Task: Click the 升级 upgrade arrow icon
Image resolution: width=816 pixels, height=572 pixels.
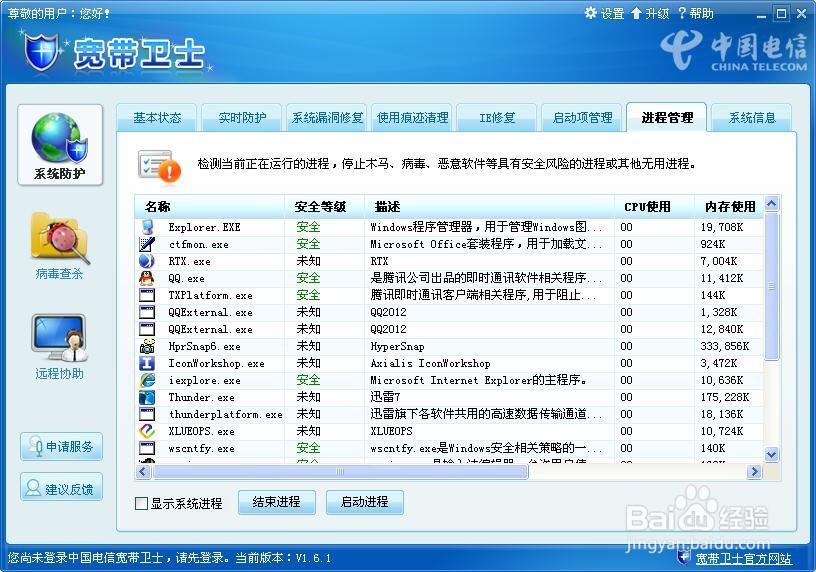Action: [x=636, y=13]
